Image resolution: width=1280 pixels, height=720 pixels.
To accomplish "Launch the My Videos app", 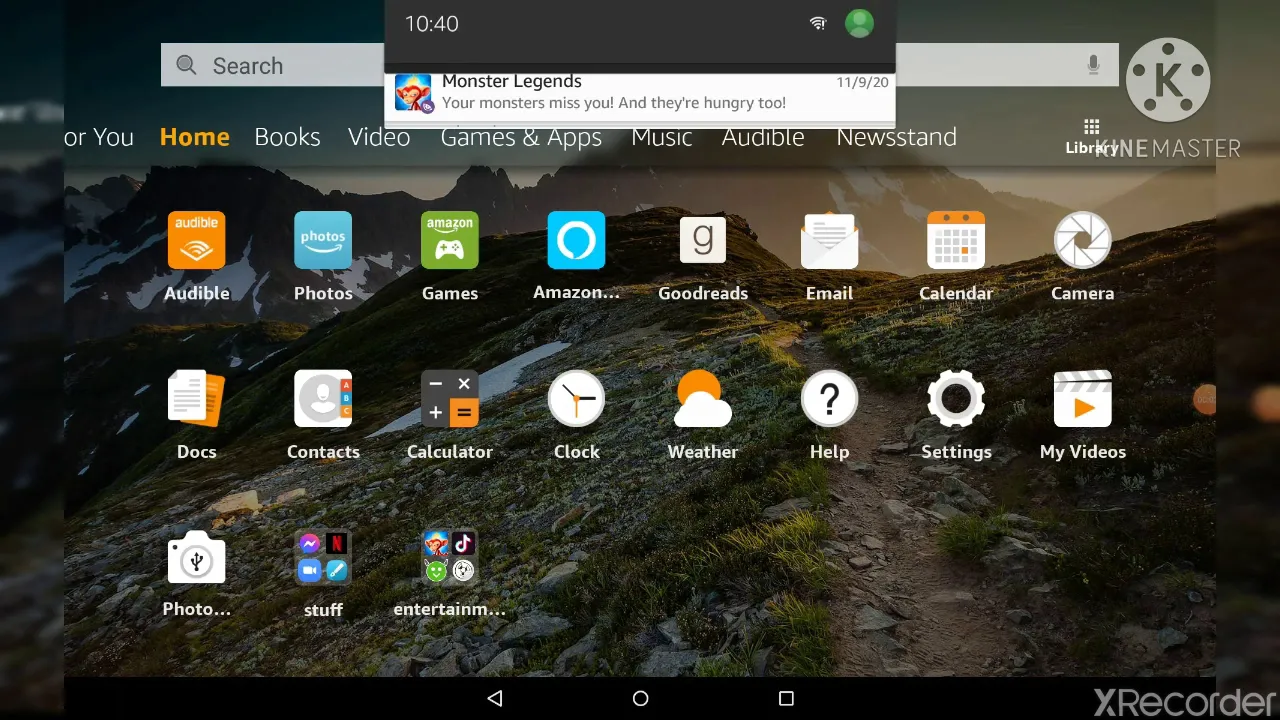I will pos(1083,398).
